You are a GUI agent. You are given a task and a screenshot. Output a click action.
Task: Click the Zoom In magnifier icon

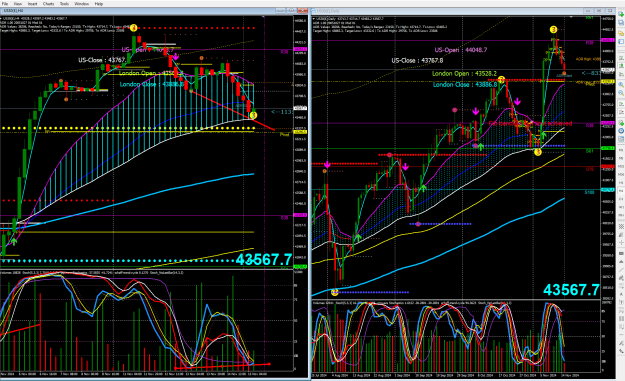pos(621,84)
